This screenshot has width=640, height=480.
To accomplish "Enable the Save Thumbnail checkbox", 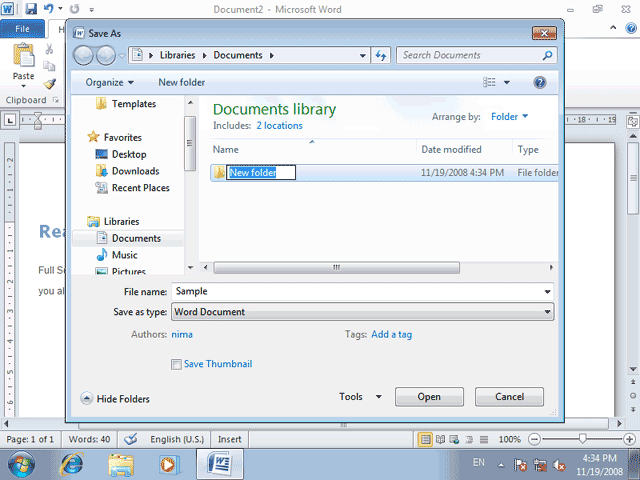I will [x=176, y=364].
